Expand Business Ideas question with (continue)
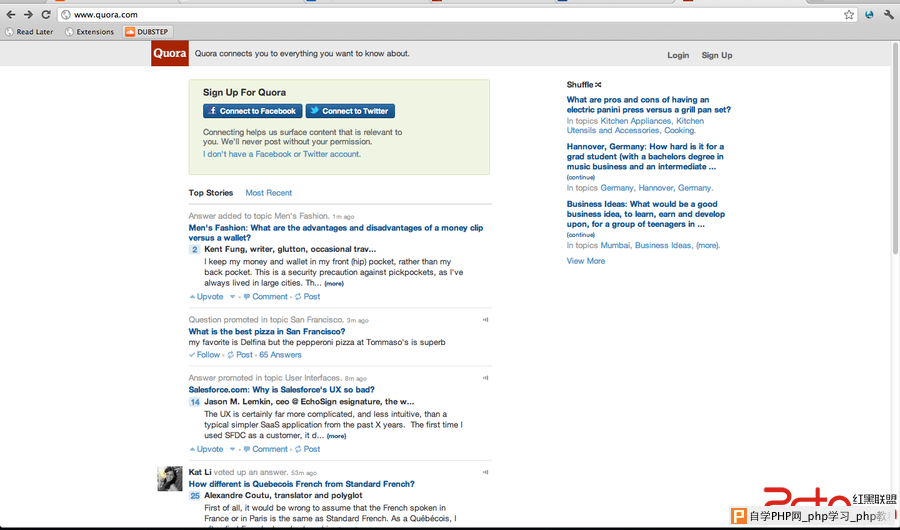Image resolution: width=900 pixels, height=530 pixels. tap(580, 235)
